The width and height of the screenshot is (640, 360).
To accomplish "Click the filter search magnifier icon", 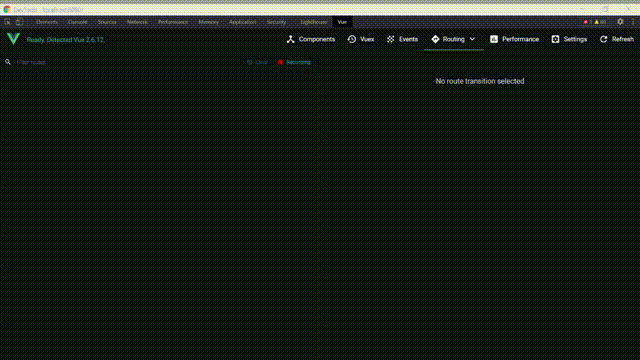I will coord(8,62).
